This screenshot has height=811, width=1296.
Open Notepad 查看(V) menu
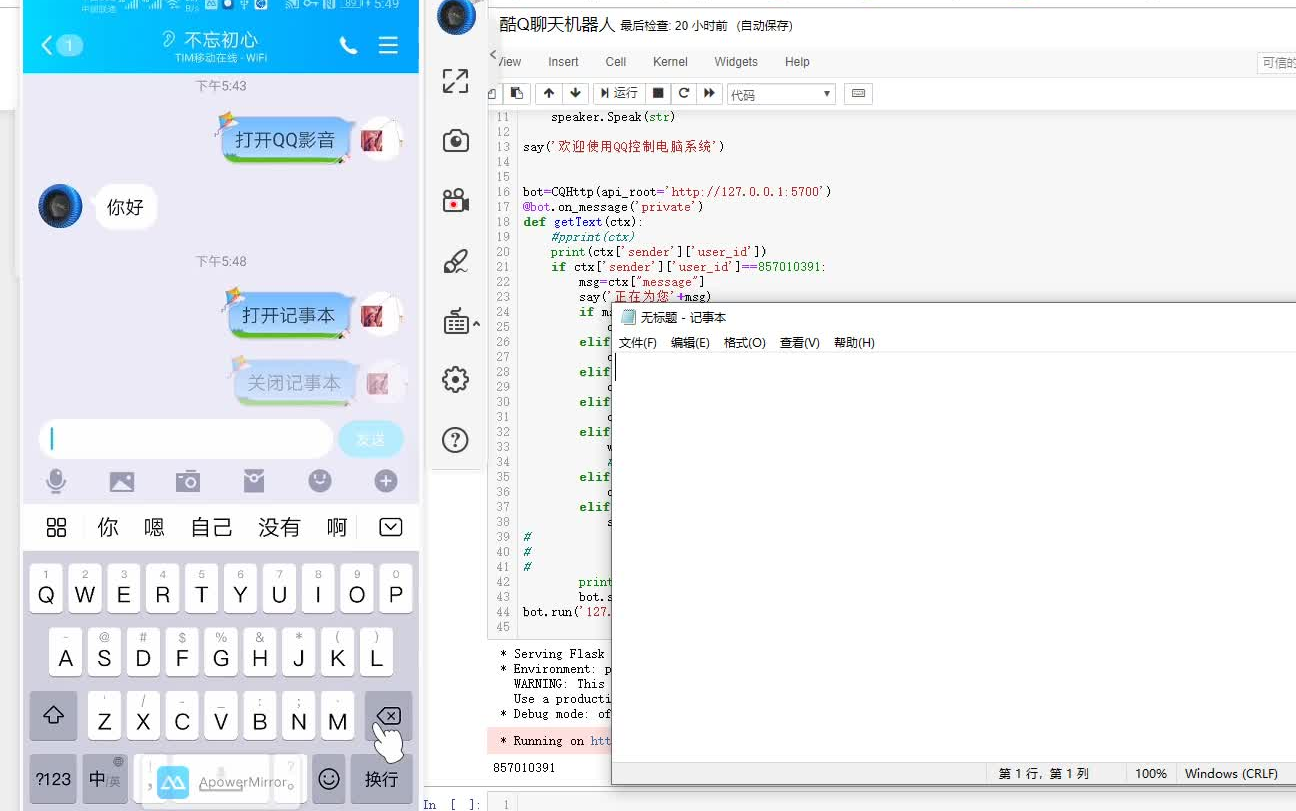[x=799, y=343]
